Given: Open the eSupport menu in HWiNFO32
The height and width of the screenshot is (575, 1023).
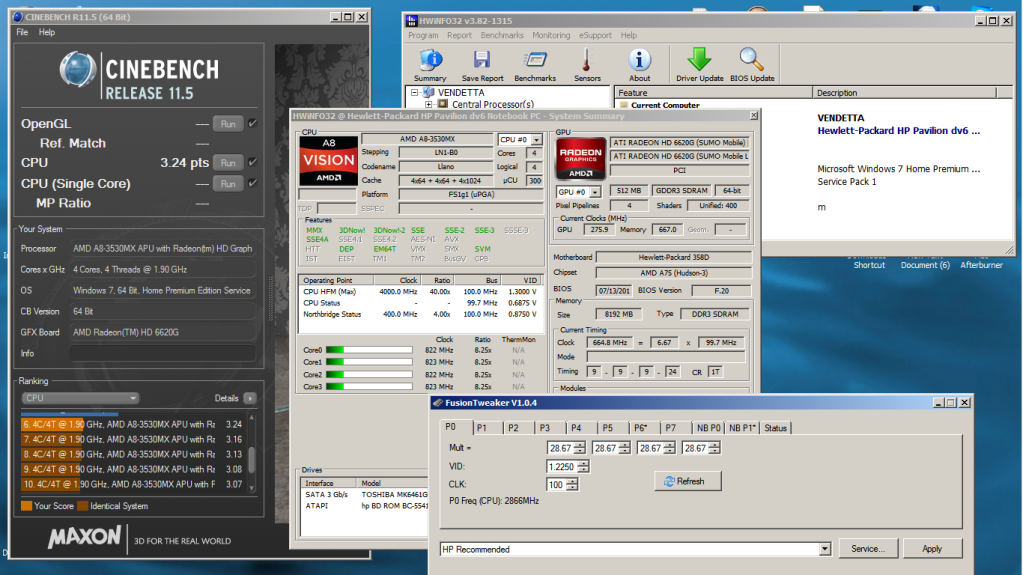Looking at the screenshot, I should point(595,35).
